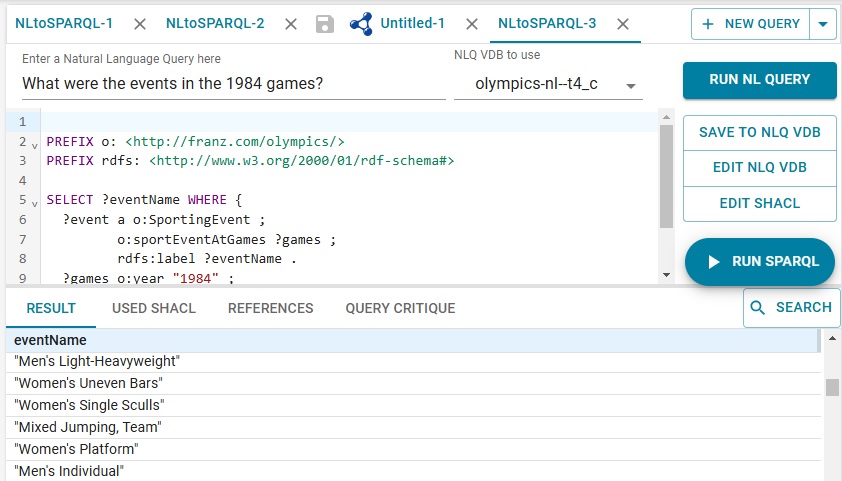Click the graph icon beside Untitled-1
842x481 pixels.
(361, 24)
